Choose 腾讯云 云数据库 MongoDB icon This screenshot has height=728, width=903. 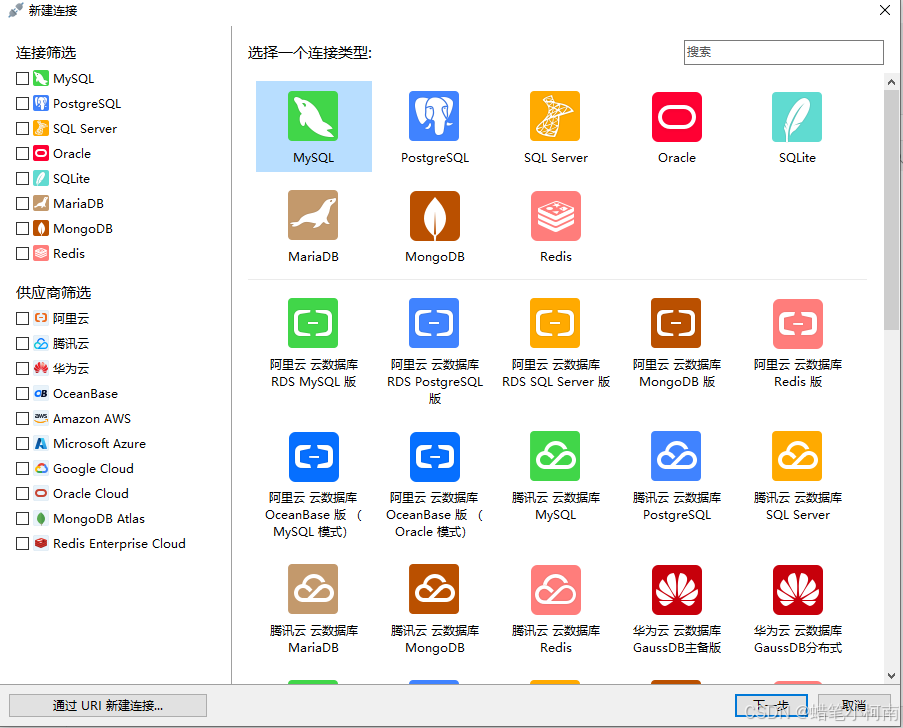[434, 589]
